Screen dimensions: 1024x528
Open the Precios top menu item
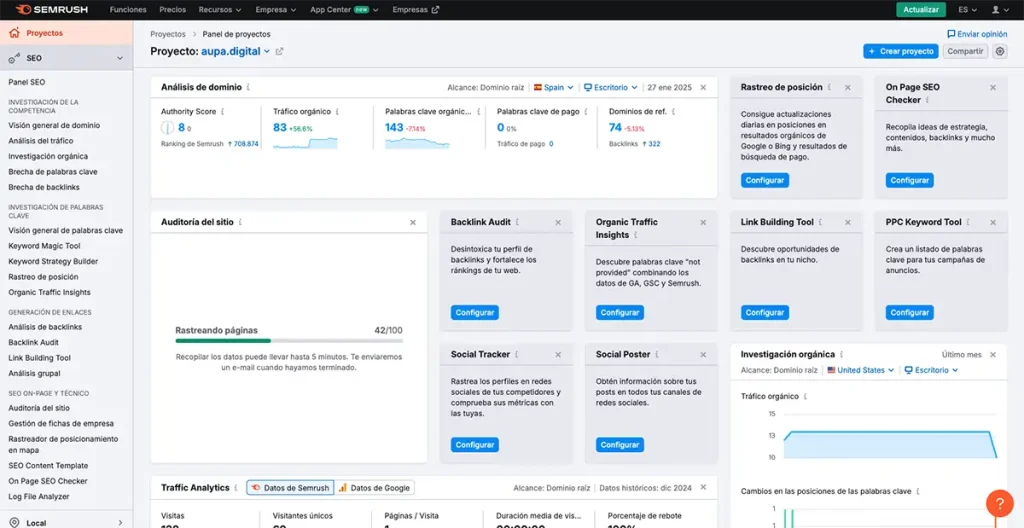coord(172,10)
